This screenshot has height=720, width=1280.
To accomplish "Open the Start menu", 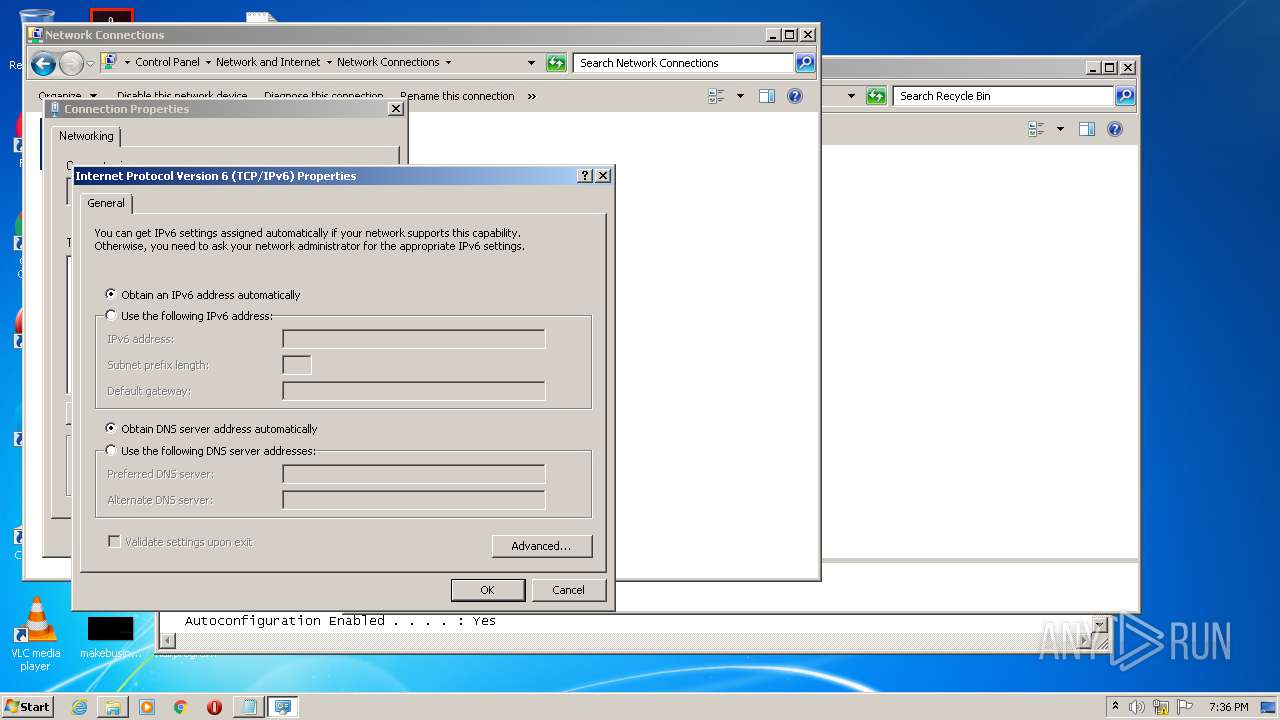I will 27,706.
